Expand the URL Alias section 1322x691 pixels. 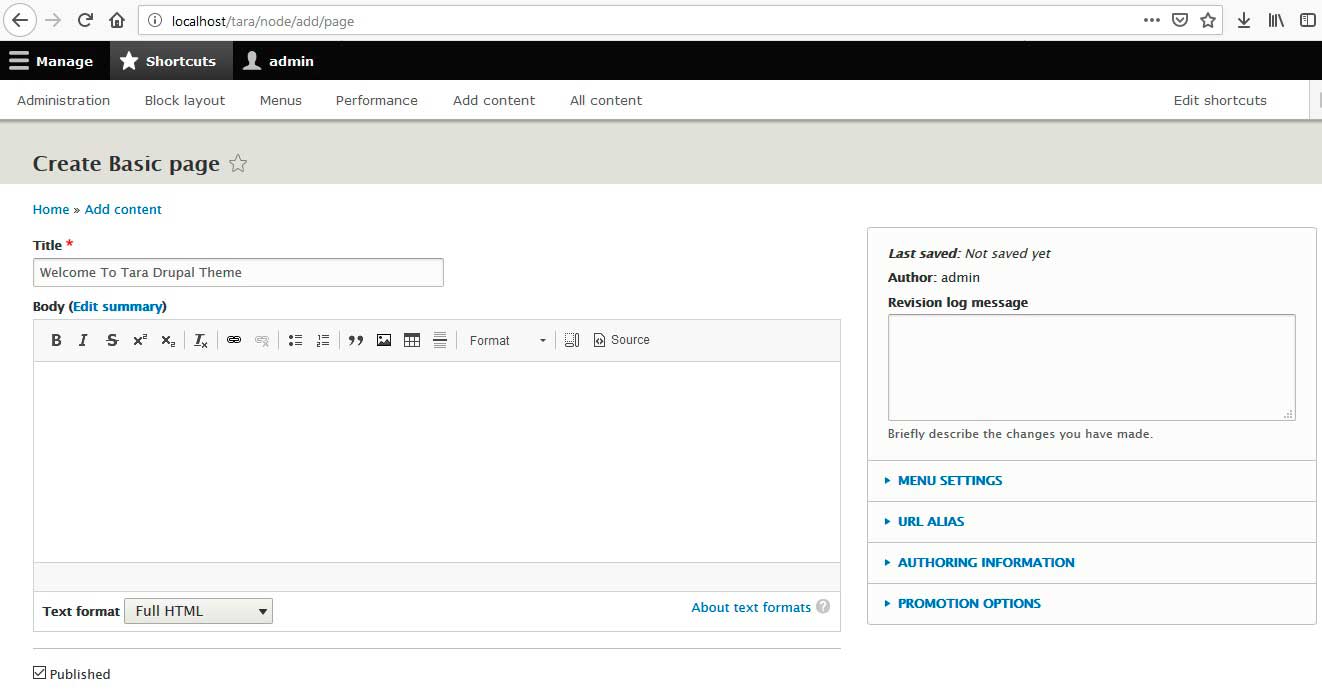tap(930, 522)
